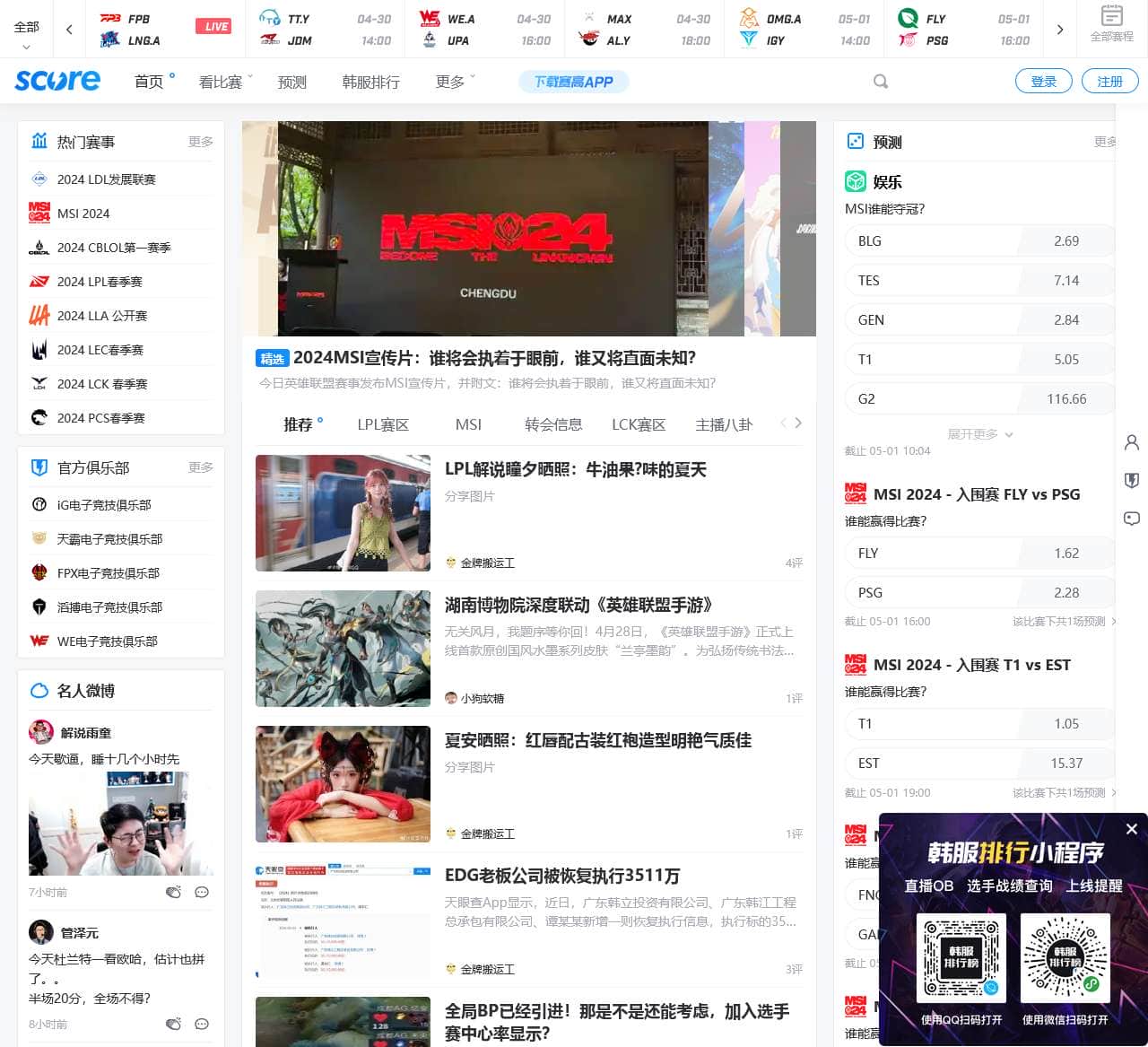Like the 解说雨童 weibo post
Image resolution: width=1148 pixels, height=1047 pixels.
(x=174, y=892)
